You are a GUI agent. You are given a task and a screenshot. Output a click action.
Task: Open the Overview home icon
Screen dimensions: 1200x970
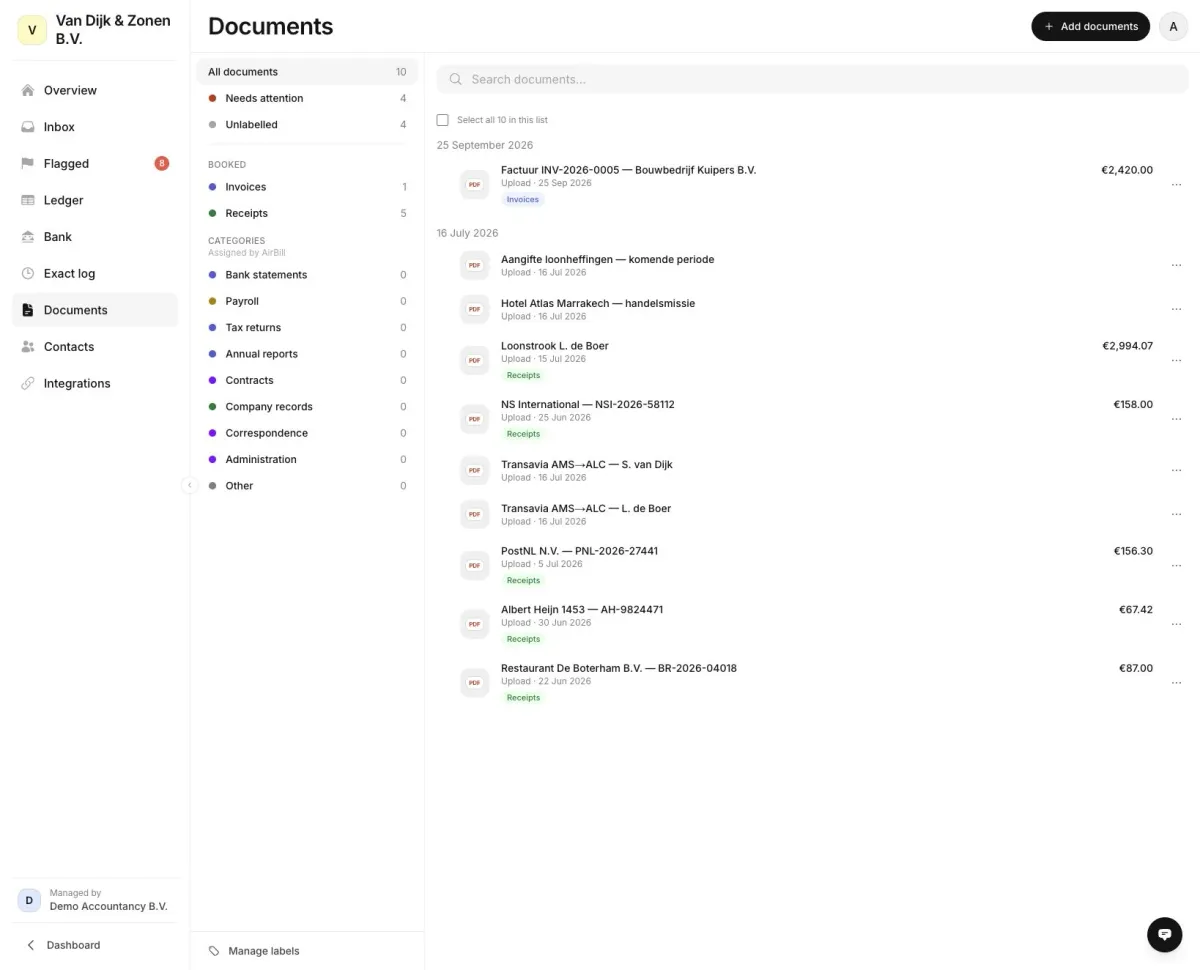28,90
